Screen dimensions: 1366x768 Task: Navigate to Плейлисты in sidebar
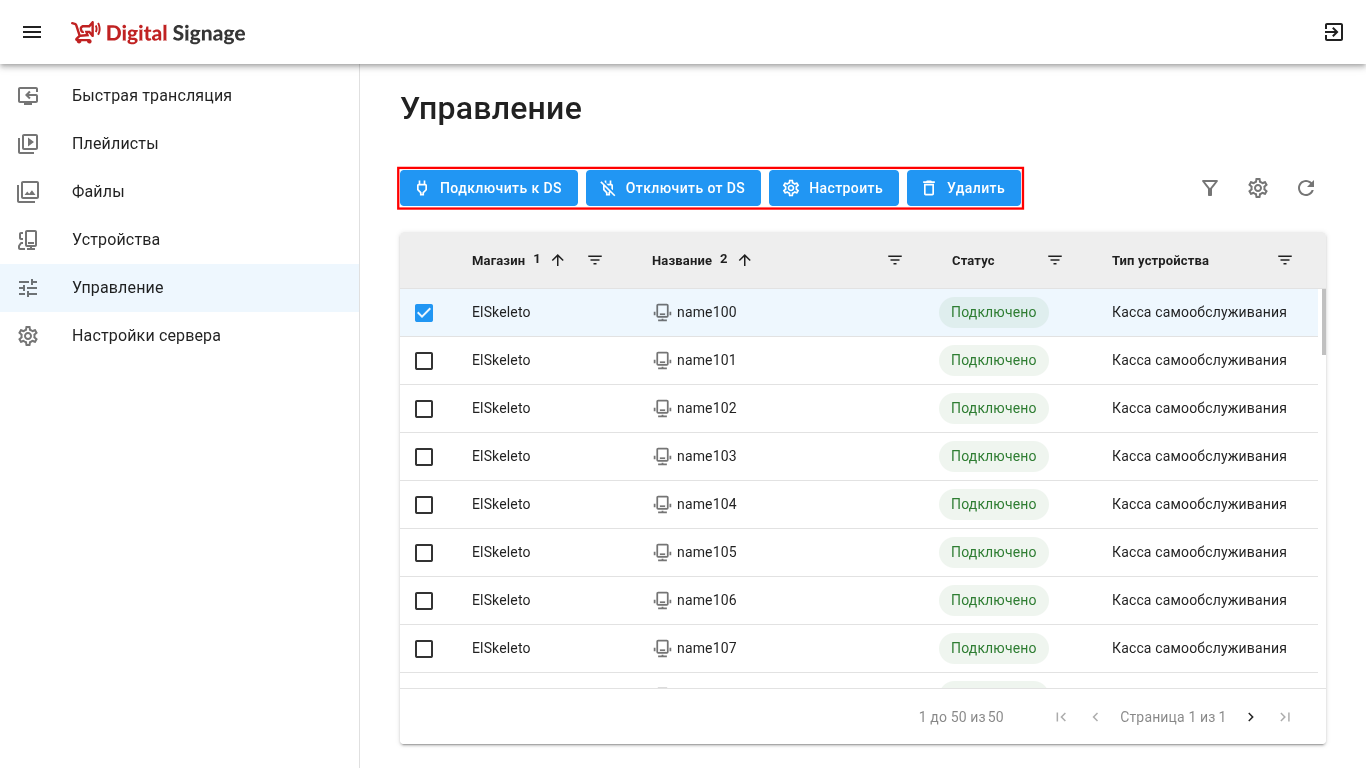[x=115, y=144]
